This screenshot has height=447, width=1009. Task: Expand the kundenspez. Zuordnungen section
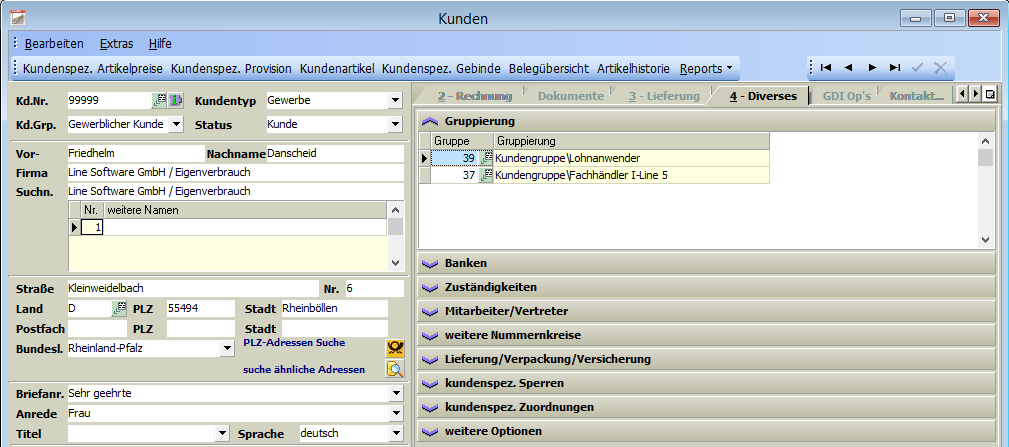pos(430,408)
